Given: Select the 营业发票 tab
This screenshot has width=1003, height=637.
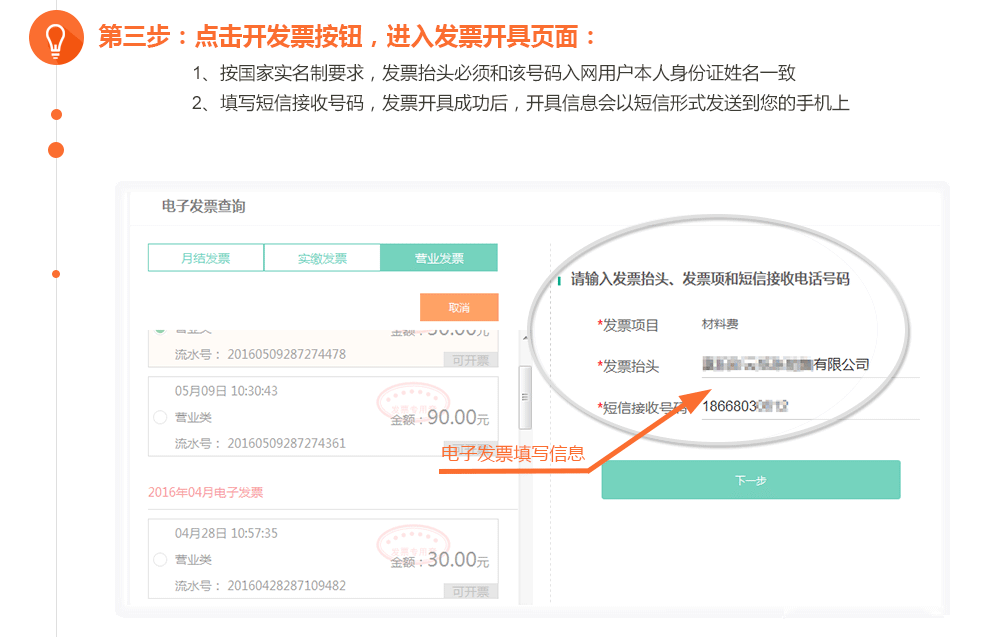Looking at the screenshot, I should click(x=439, y=258).
